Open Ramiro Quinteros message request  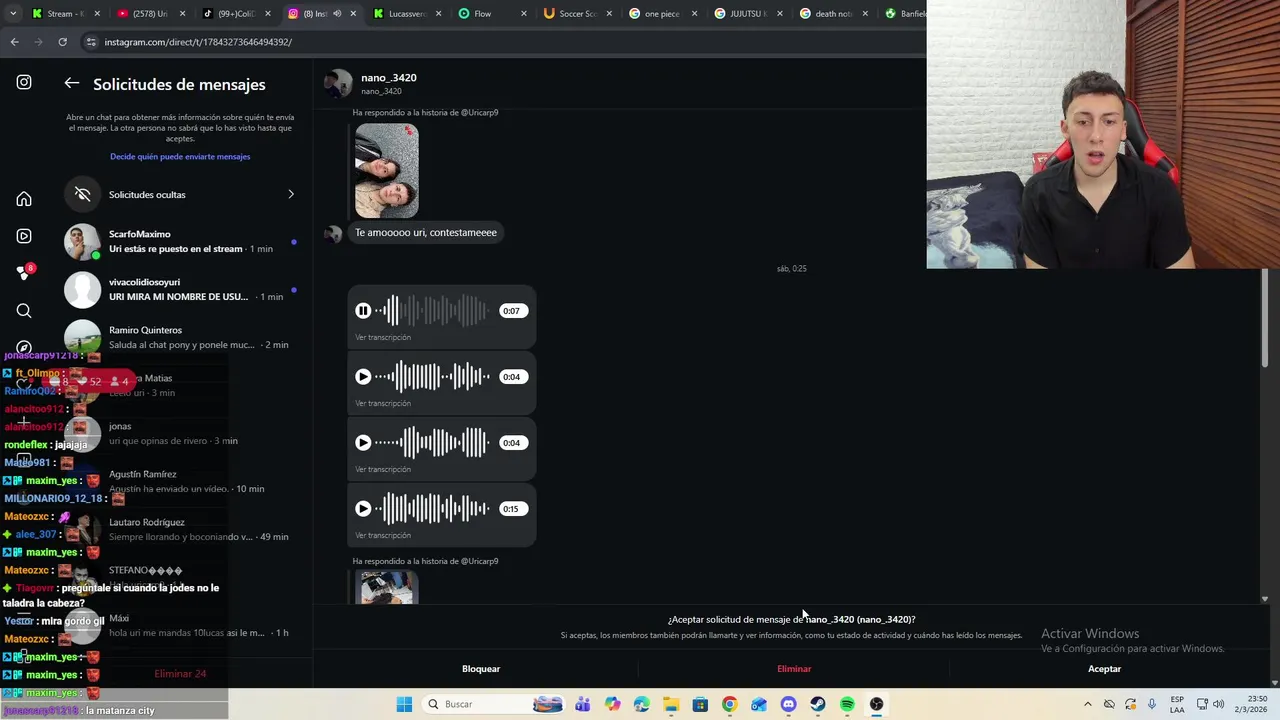(x=182, y=337)
